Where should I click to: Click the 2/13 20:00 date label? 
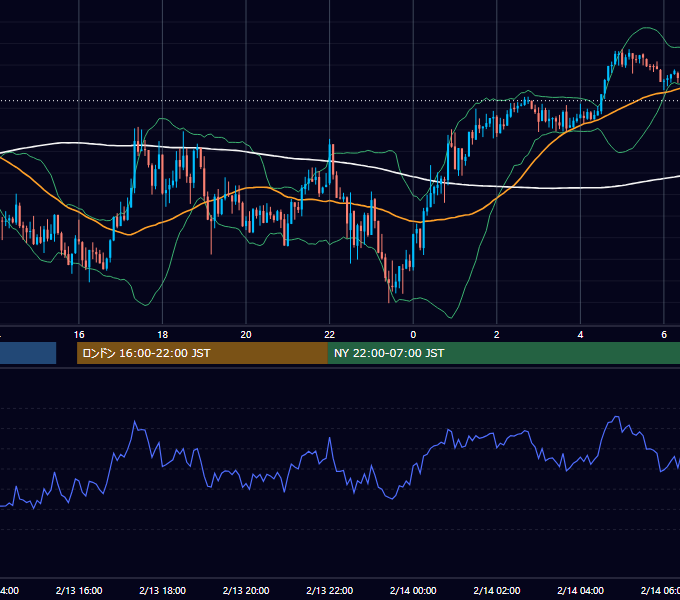click(246, 590)
